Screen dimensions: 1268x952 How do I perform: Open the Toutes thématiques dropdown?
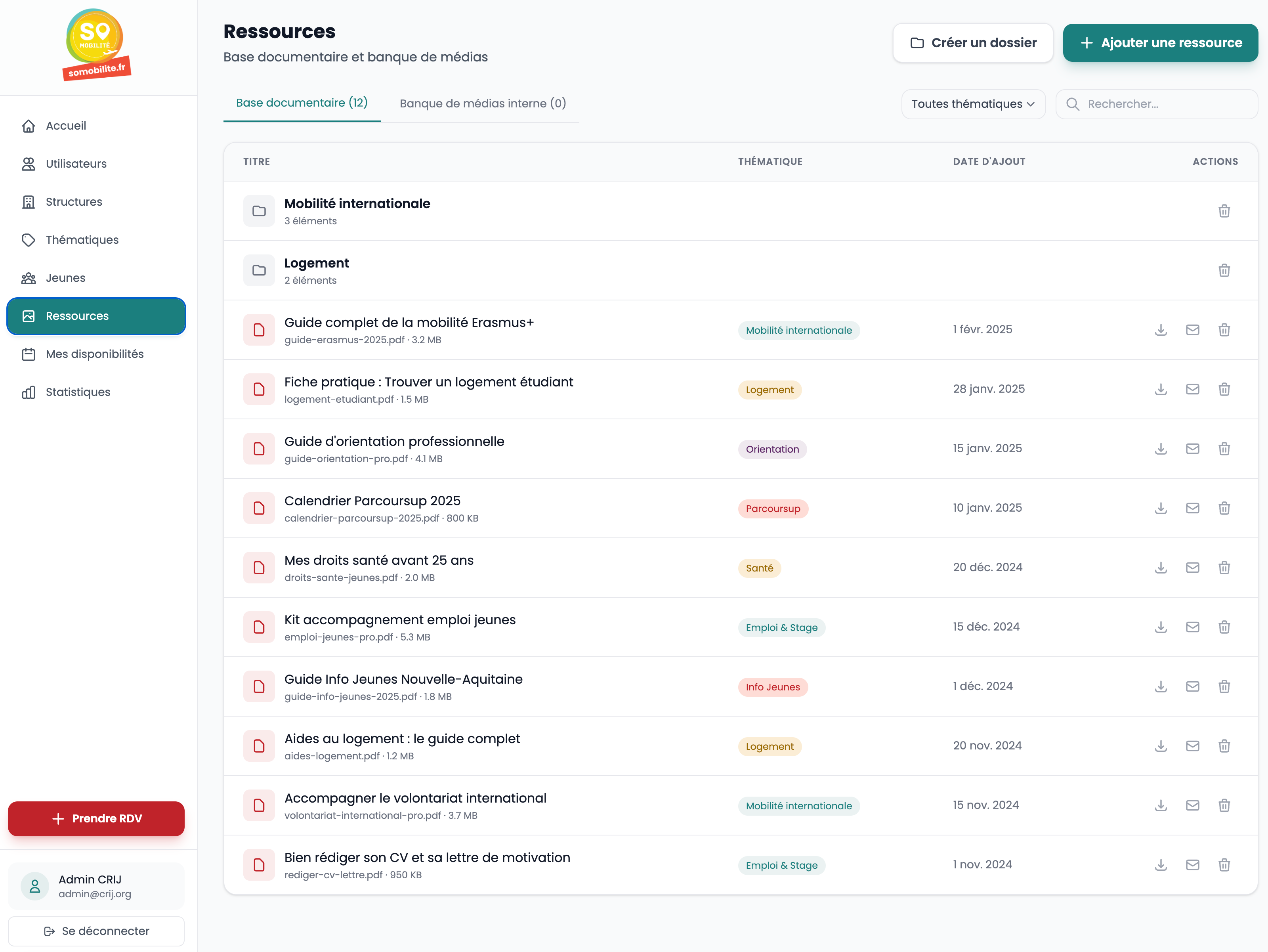tap(973, 104)
